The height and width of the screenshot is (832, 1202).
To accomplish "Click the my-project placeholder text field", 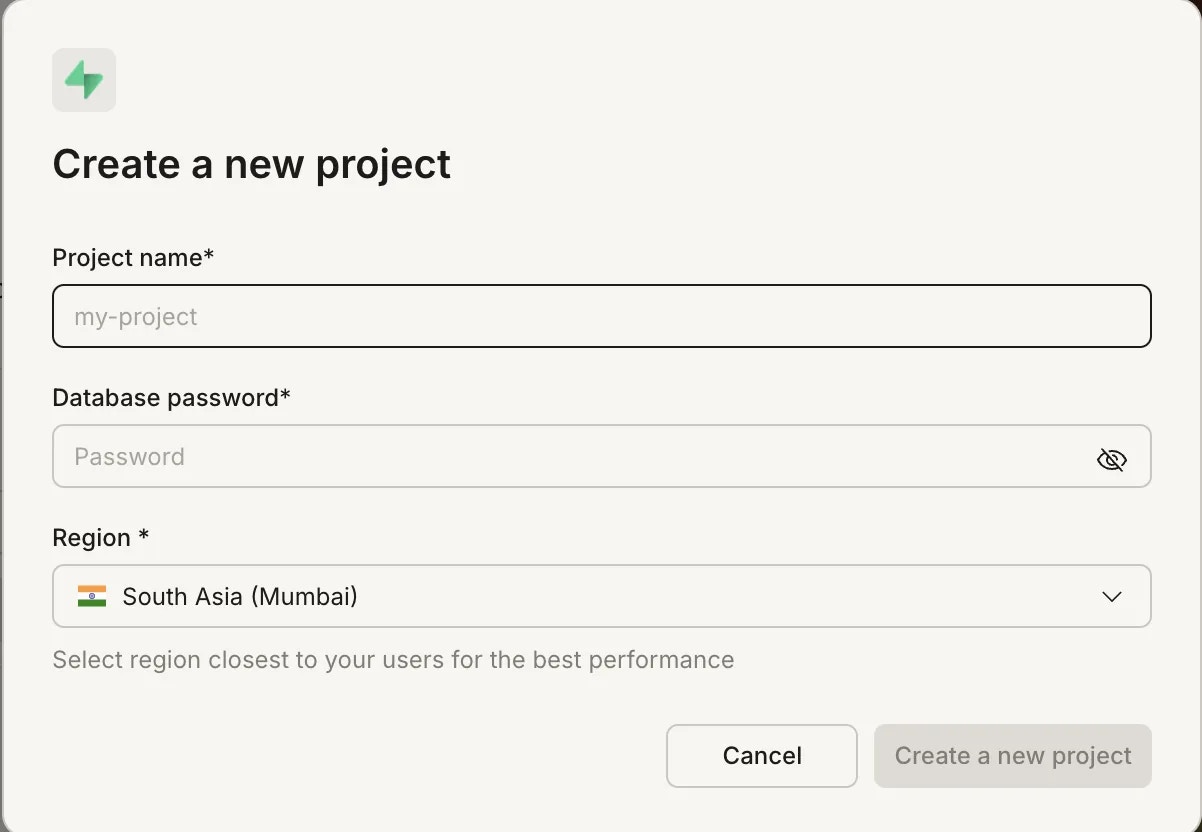I will 601,316.
